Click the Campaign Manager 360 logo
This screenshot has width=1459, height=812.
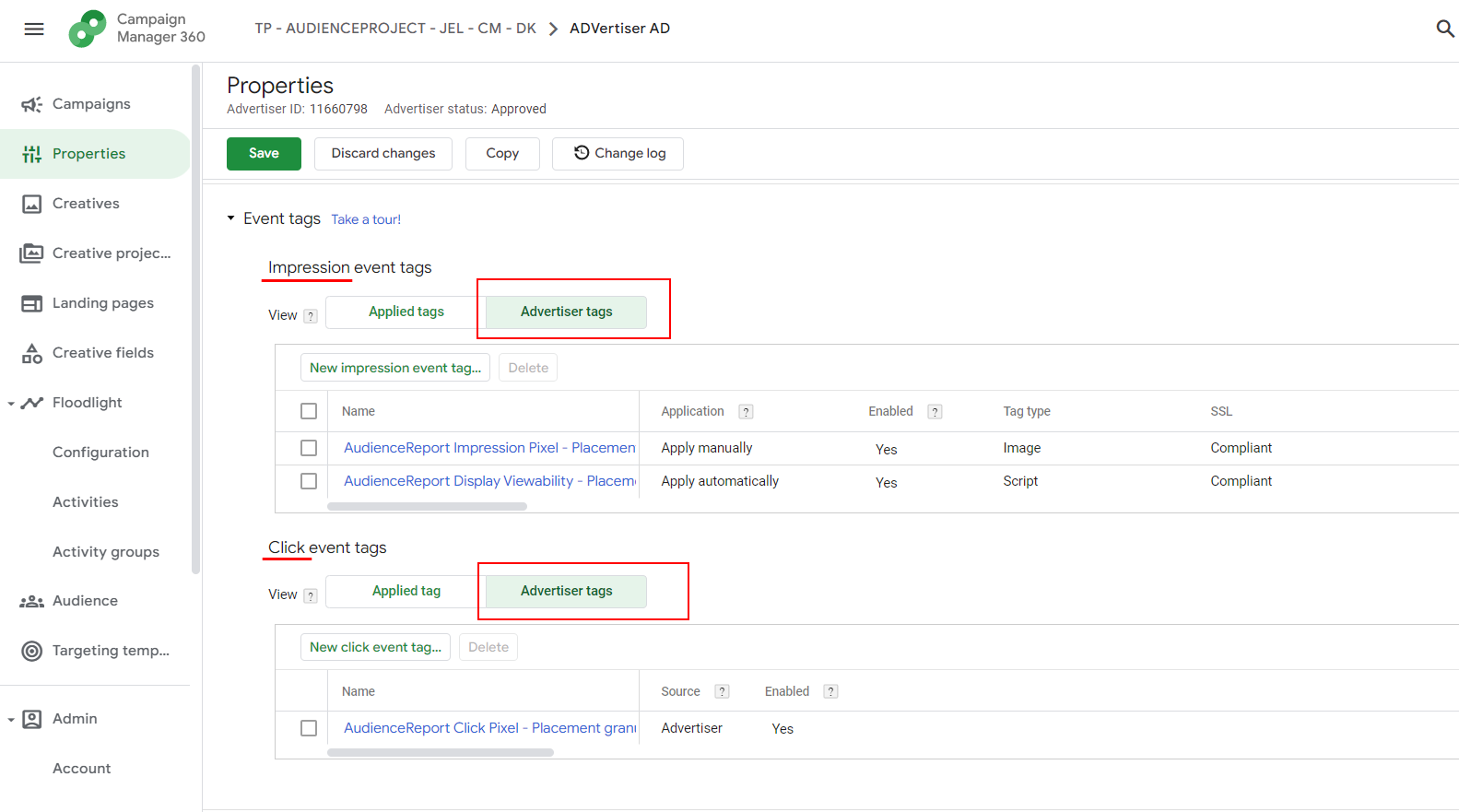(x=88, y=29)
